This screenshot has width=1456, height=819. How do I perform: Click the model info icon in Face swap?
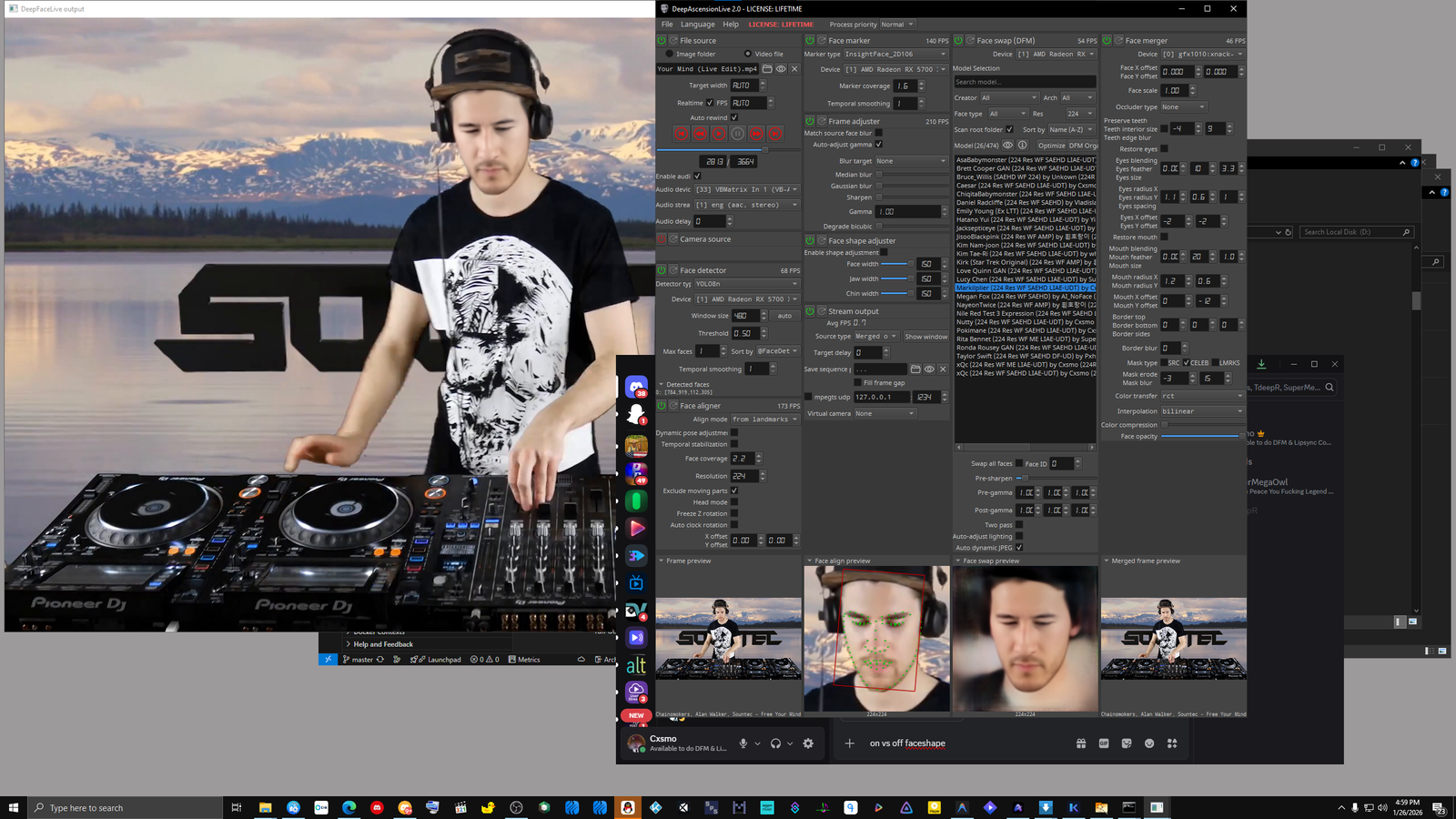[1022, 146]
